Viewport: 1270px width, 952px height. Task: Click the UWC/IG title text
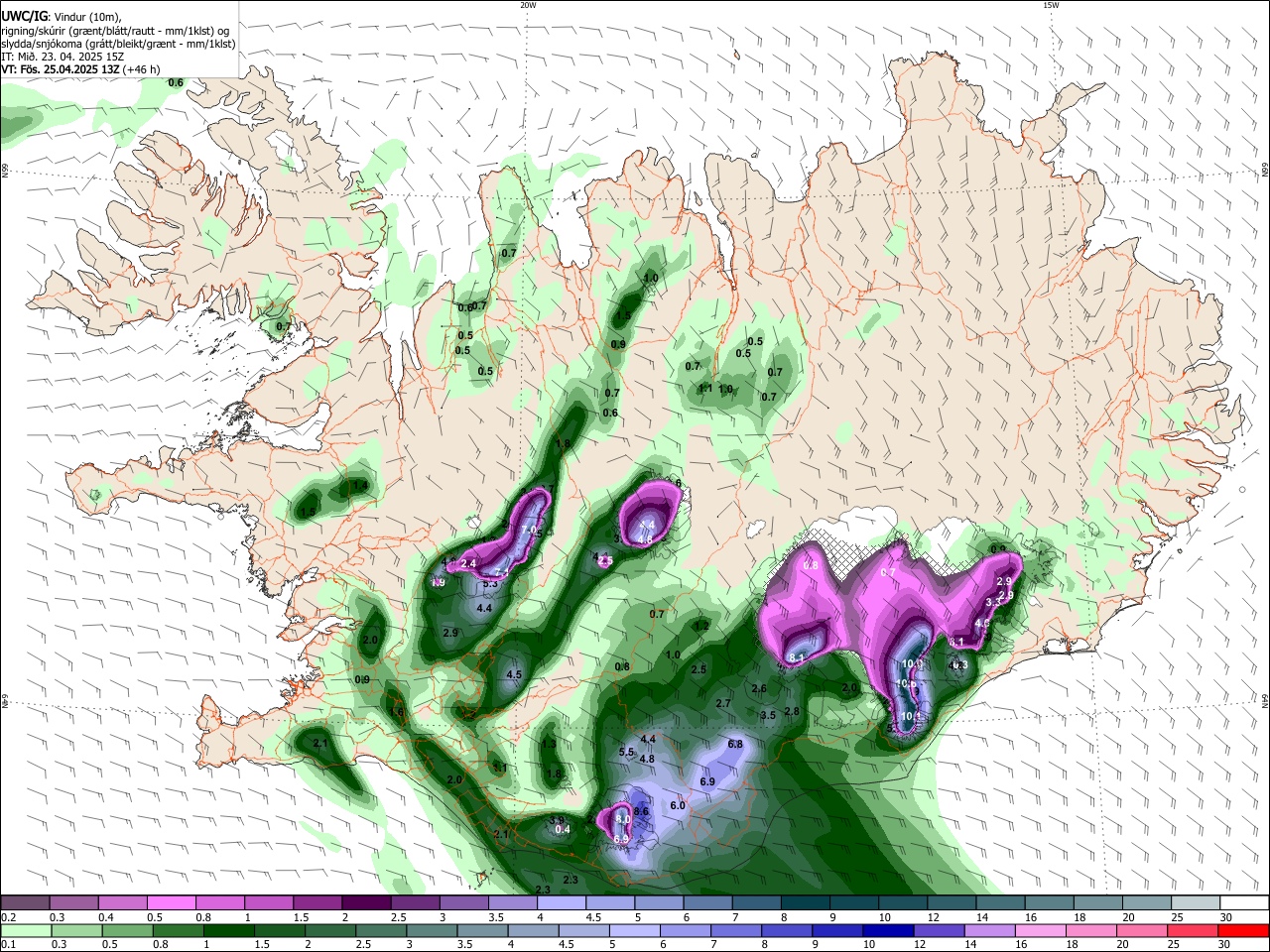coord(24,16)
